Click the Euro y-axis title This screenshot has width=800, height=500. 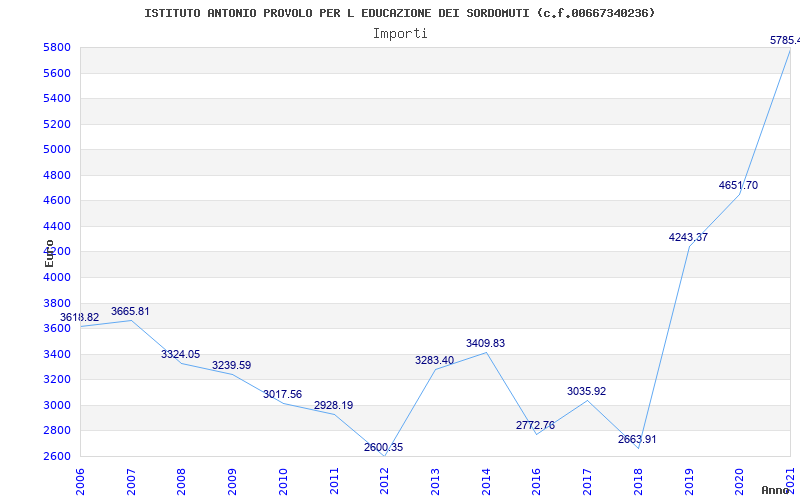pyautogui.click(x=49, y=252)
